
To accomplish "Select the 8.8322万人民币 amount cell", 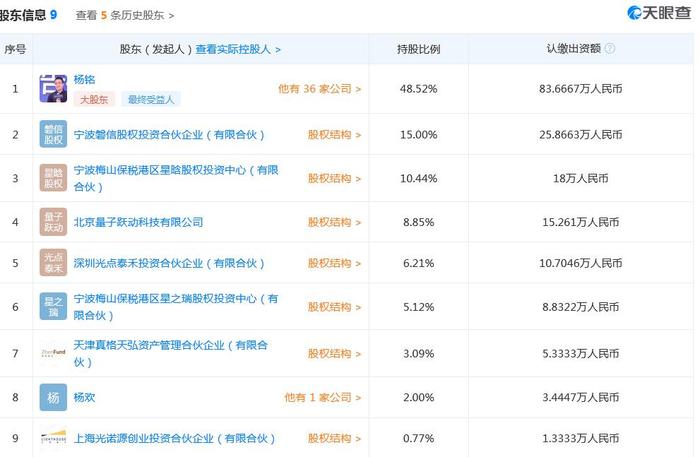I will click(581, 307).
